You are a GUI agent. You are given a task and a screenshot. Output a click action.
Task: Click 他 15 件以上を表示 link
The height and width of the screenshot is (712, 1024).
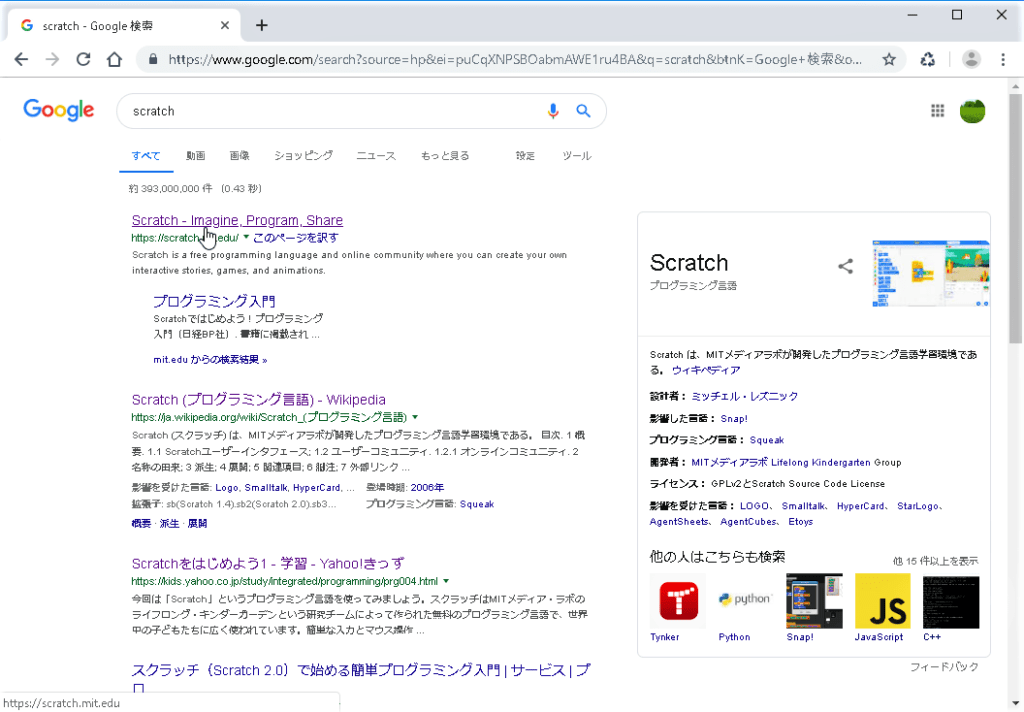(935, 561)
